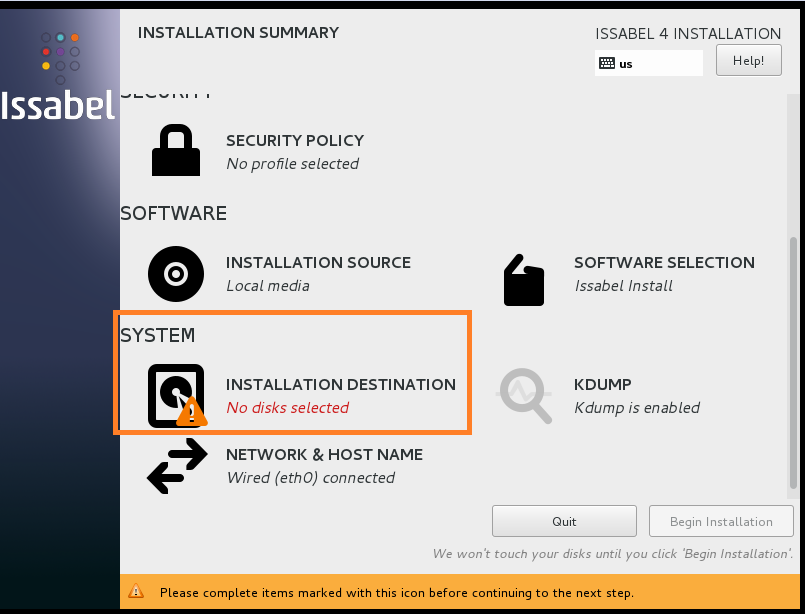Click 'Wired (eth0) connected' status text
This screenshot has width=805, height=614.
(x=310, y=478)
